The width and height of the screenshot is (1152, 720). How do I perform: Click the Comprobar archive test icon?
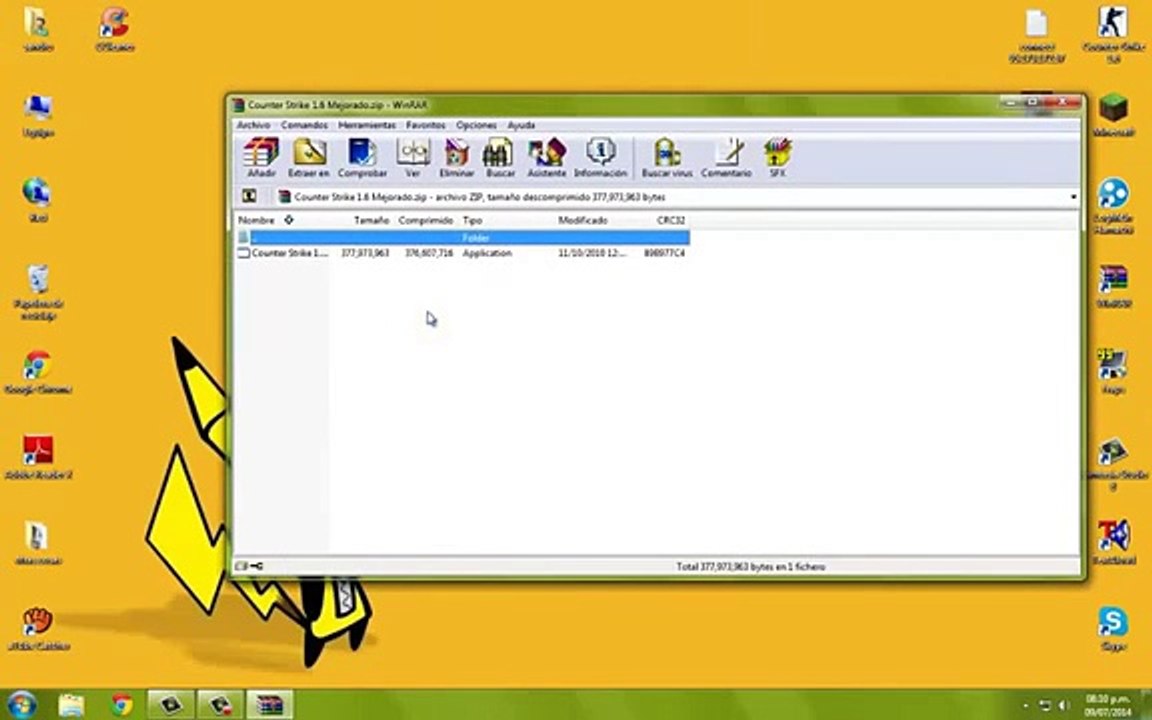pyautogui.click(x=362, y=157)
